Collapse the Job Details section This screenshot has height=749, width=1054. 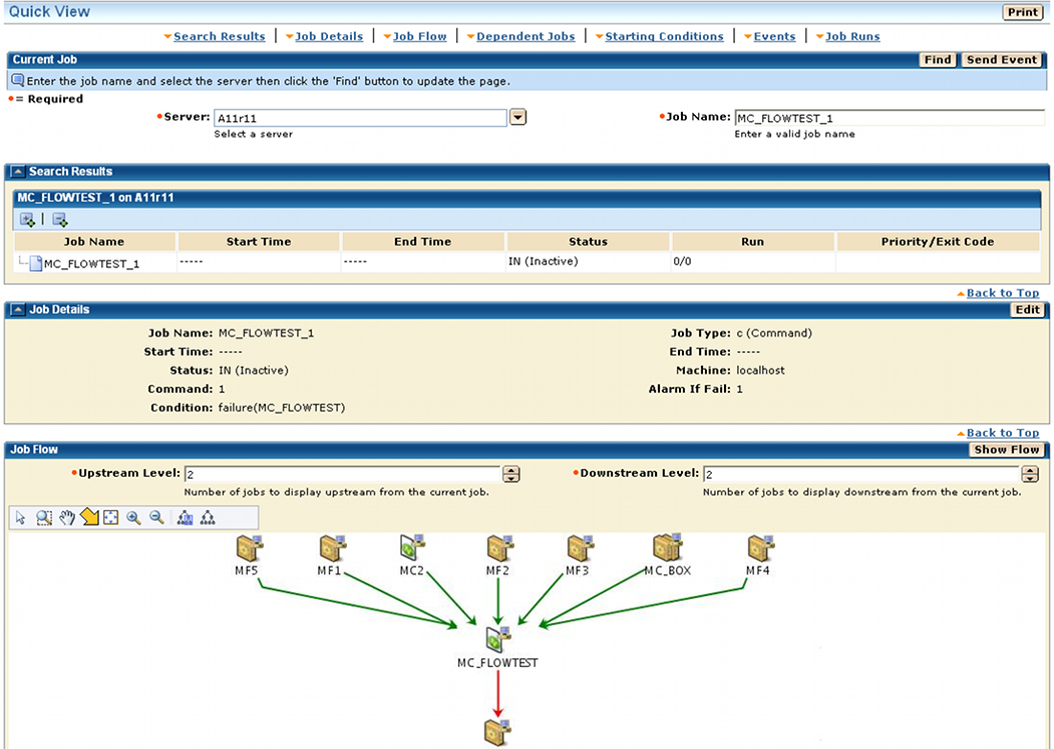(x=18, y=310)
